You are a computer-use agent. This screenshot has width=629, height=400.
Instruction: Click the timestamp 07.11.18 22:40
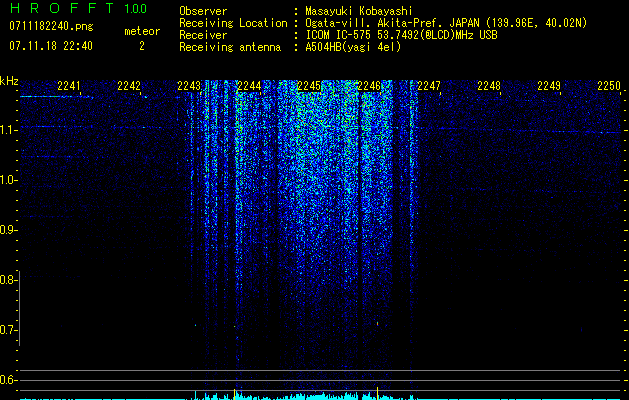51,46
